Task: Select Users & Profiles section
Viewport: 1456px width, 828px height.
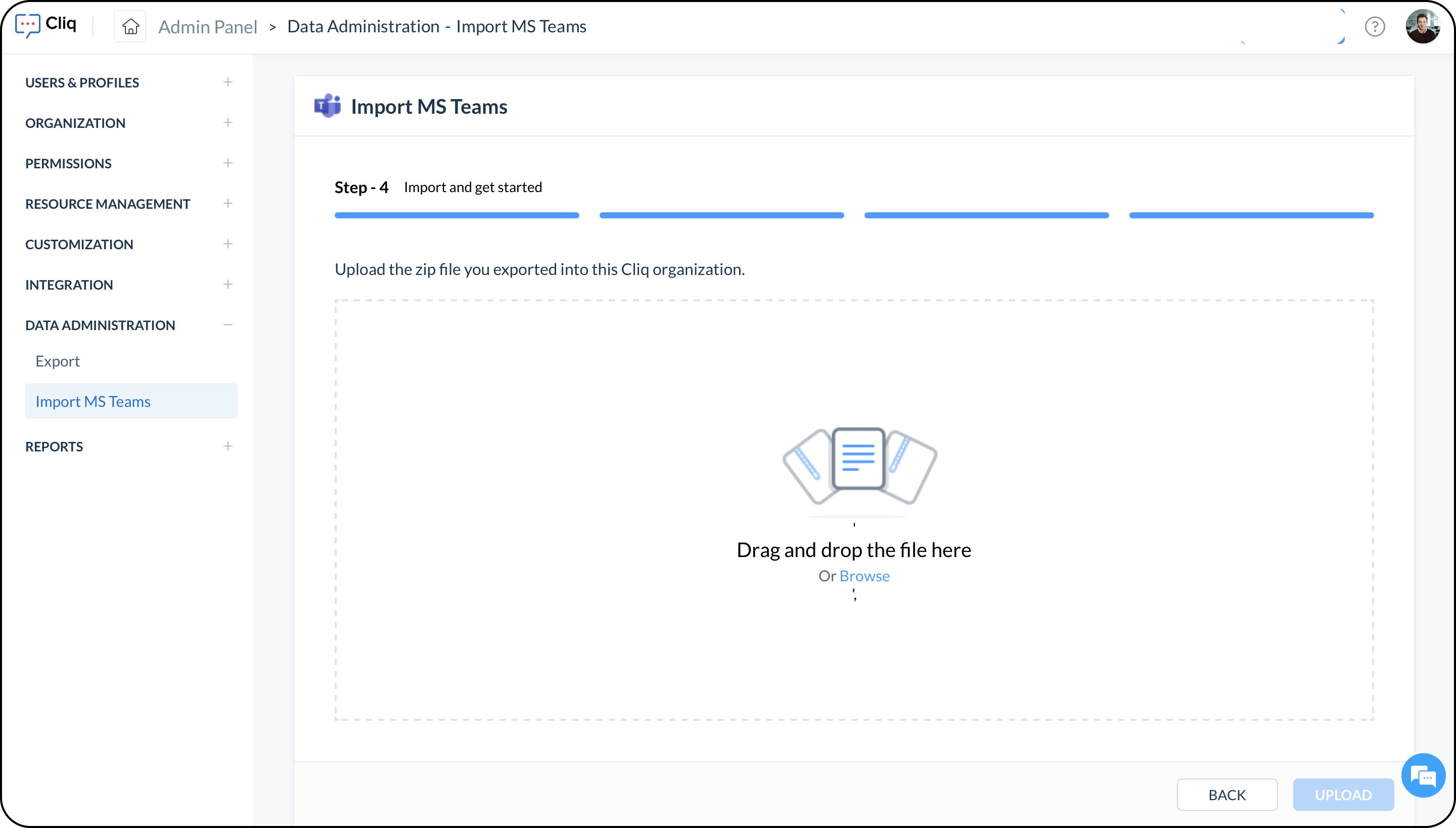Action: pos(82,82)
